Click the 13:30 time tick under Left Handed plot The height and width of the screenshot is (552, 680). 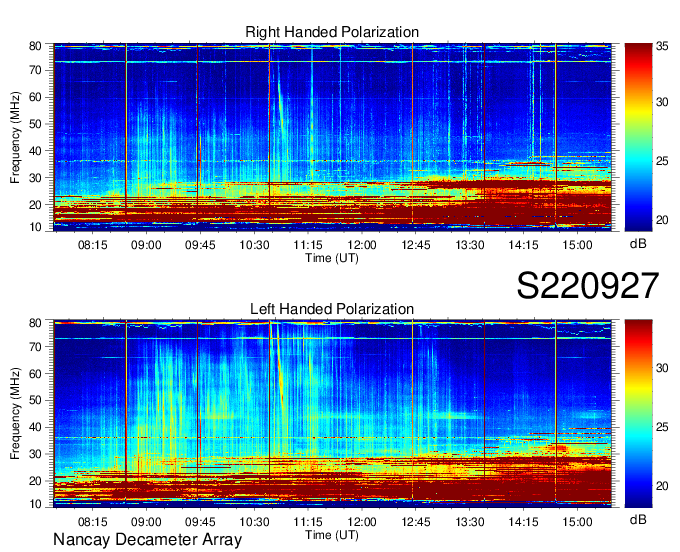point(470,521)
